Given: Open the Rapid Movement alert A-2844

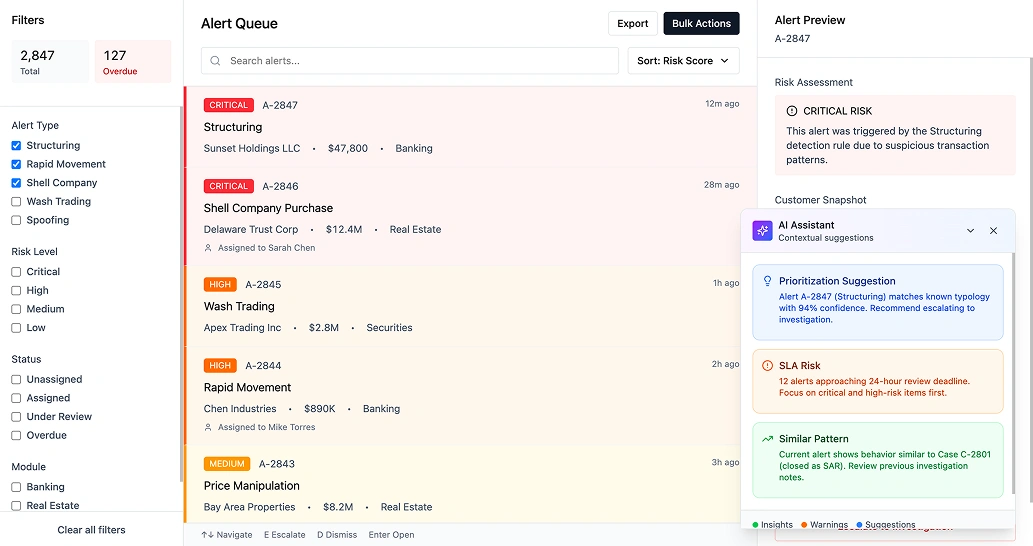Looking at the screenshot, I should [471, 396].
